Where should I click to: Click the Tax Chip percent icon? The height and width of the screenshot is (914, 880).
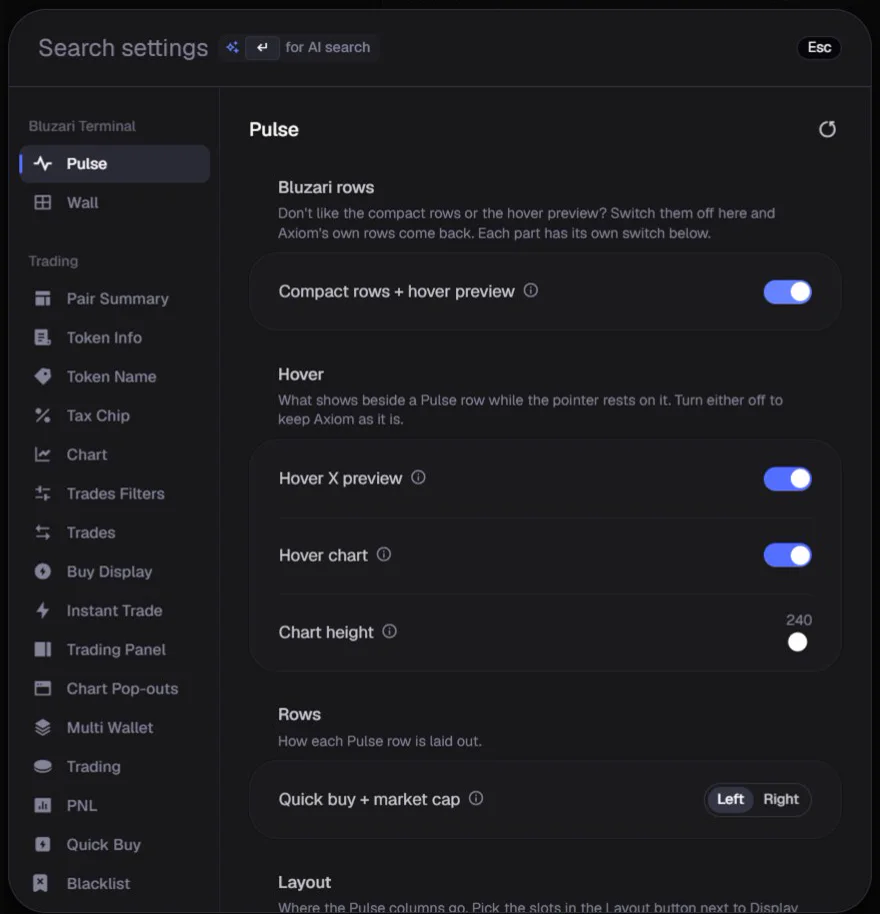[x=43, y=416]
